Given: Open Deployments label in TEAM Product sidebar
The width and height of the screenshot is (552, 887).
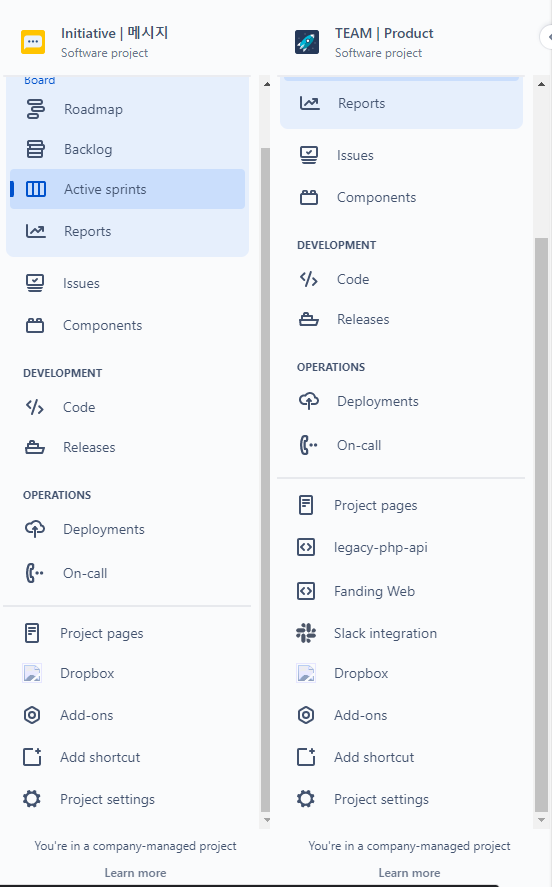Looking at the screenshot, I should coord(378,401).
